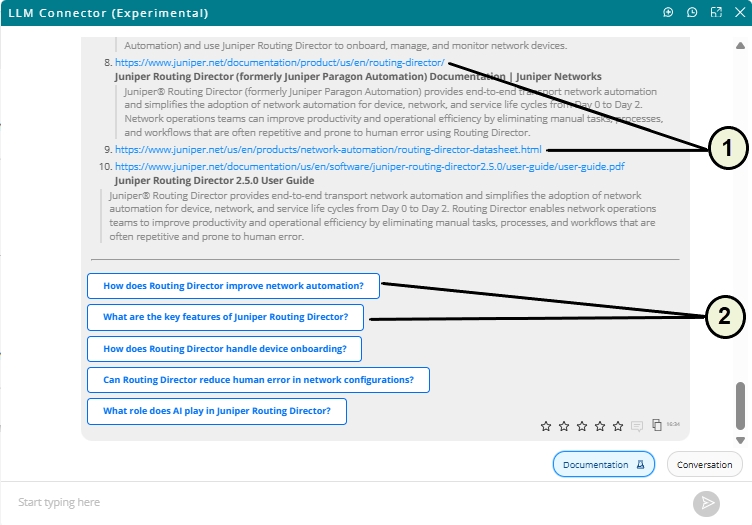Open chat history clock icon
The width and height of the screenshot is (752, 525).
click(x=692, y=12)
